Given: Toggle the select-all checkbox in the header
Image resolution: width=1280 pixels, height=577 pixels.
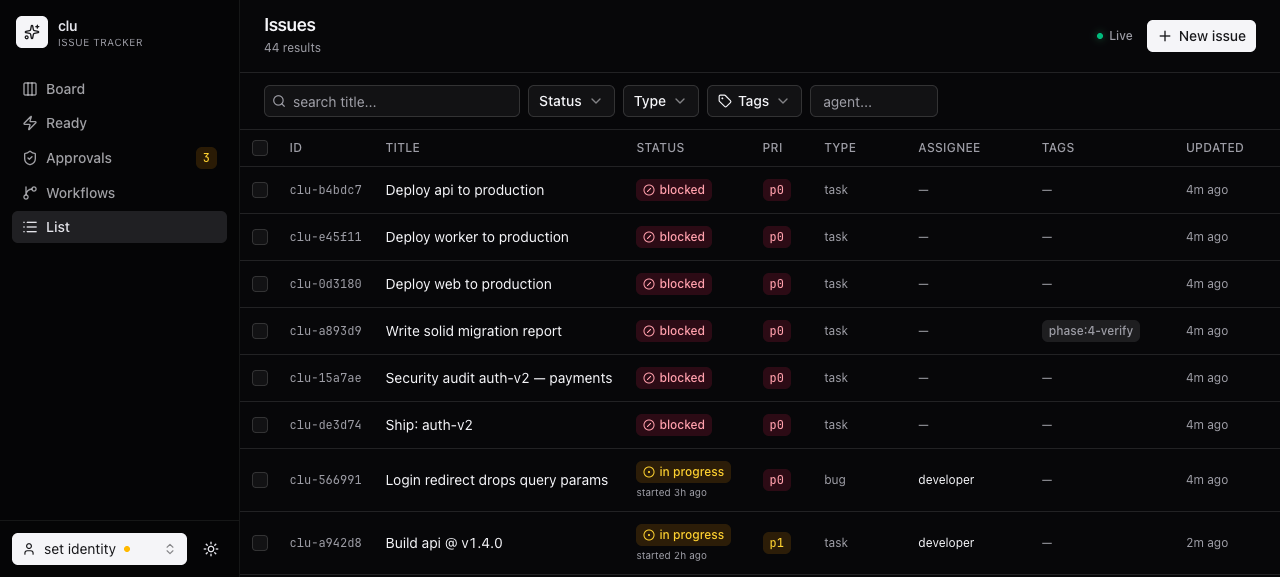Looking at the screenshot, I should coord(260,148).
